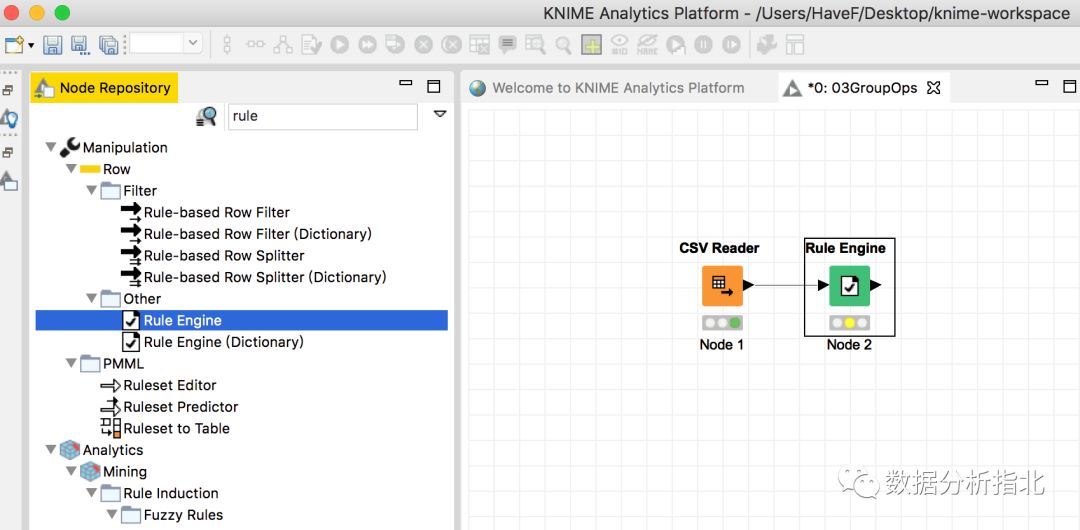Collapse the Other folder

92,298
